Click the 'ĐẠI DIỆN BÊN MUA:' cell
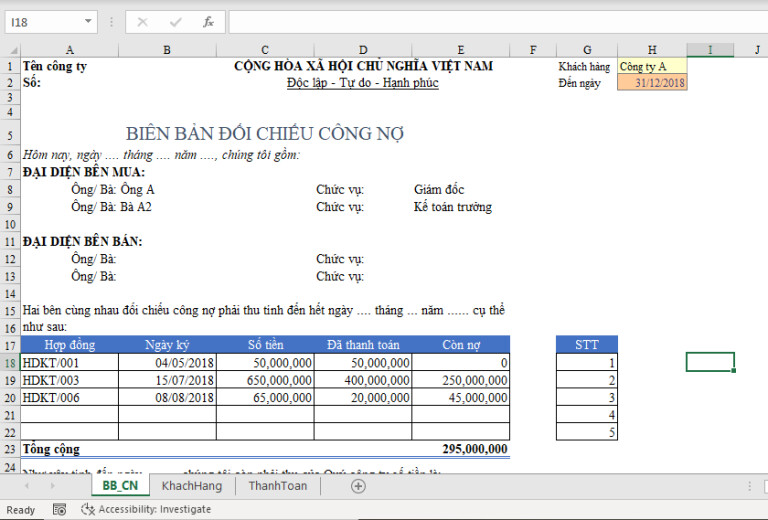This screenshot has height=520, width=768. coord(84,172)
